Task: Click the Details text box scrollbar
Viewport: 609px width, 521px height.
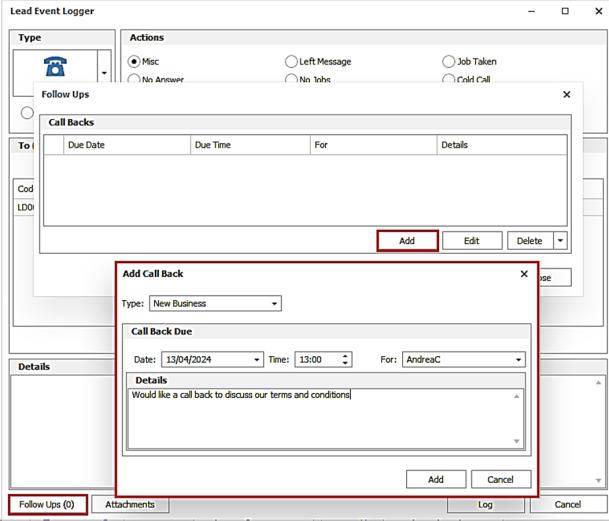Action: pyautogui.click(x=517, y=418)
